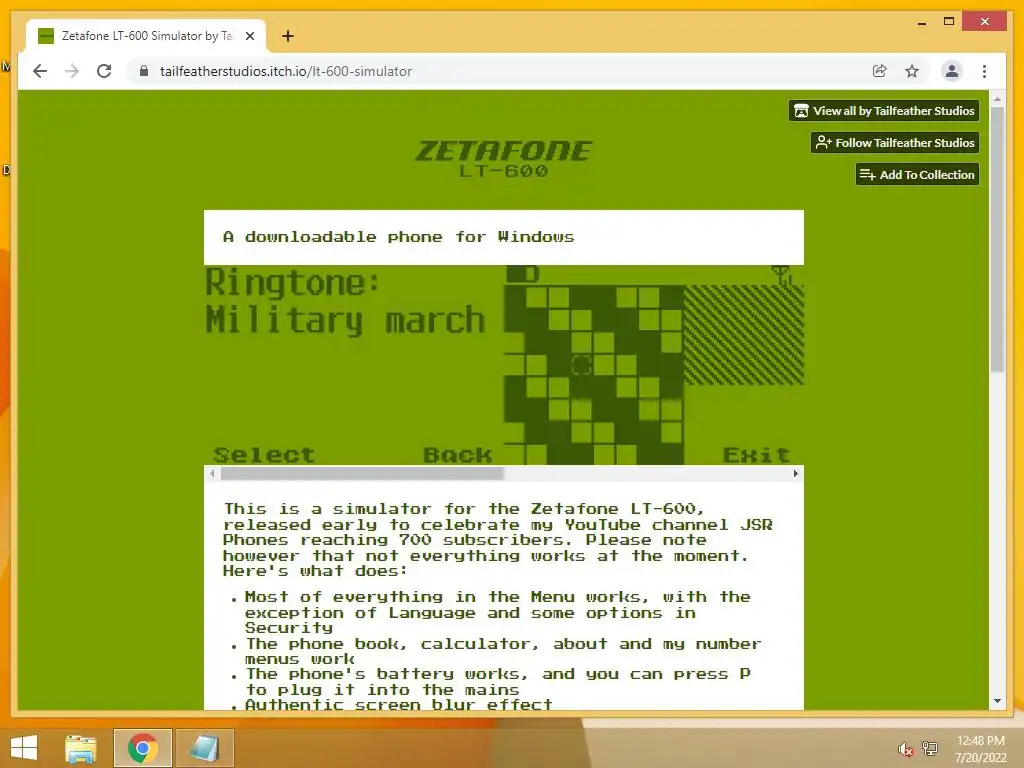Open the site security padlock info

[x=144, y=71]
